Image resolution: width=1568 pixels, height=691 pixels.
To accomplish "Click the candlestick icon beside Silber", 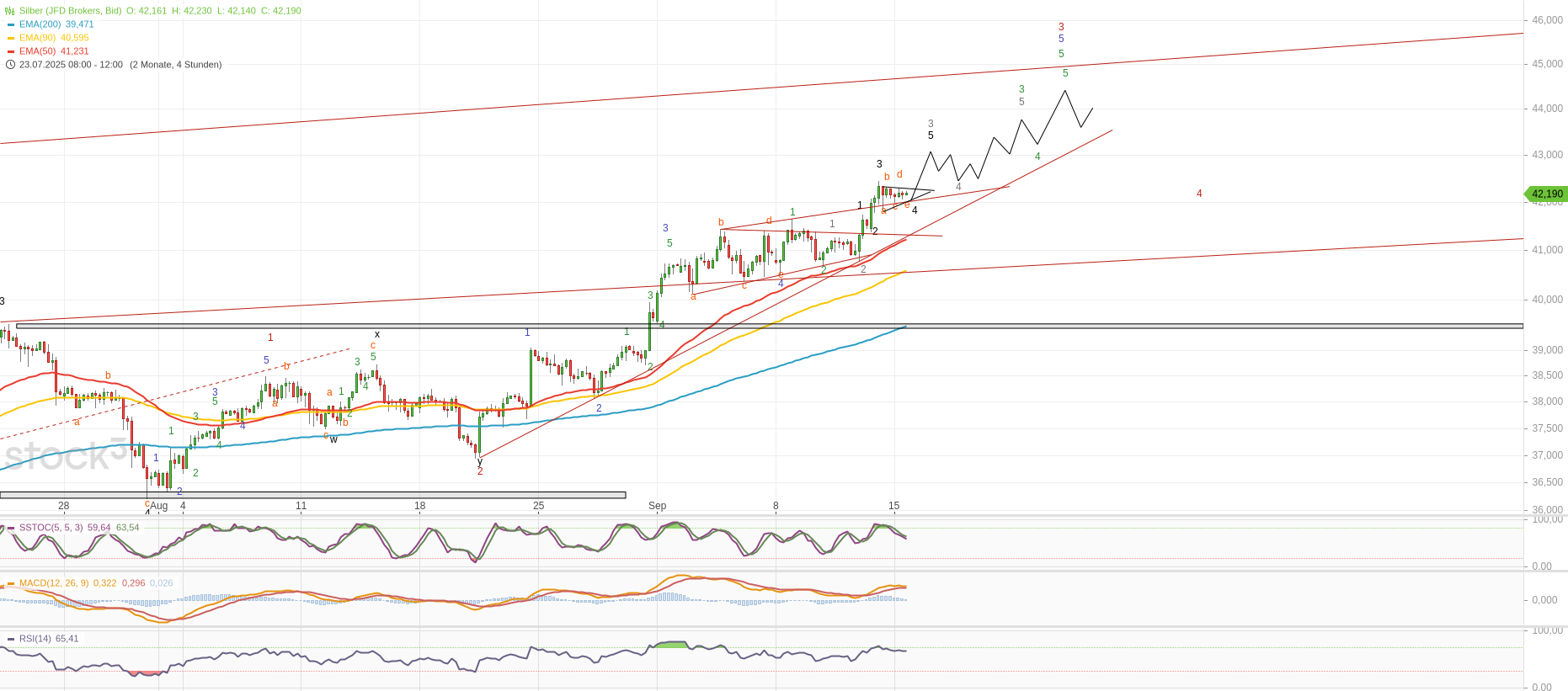I will (x=10, y=11).
